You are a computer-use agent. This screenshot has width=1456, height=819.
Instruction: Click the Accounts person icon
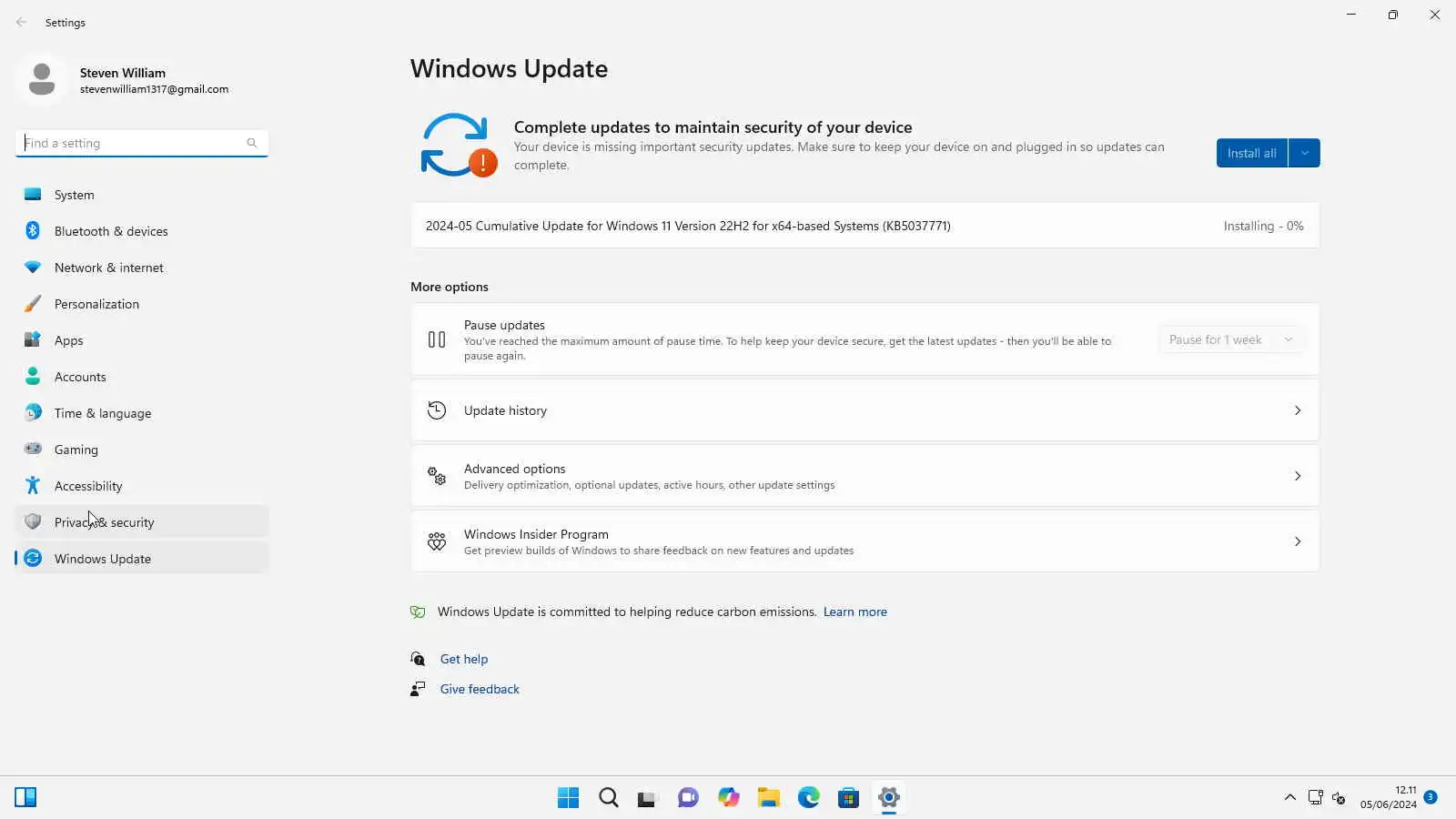pyautogui.click(x=33, y=377)
